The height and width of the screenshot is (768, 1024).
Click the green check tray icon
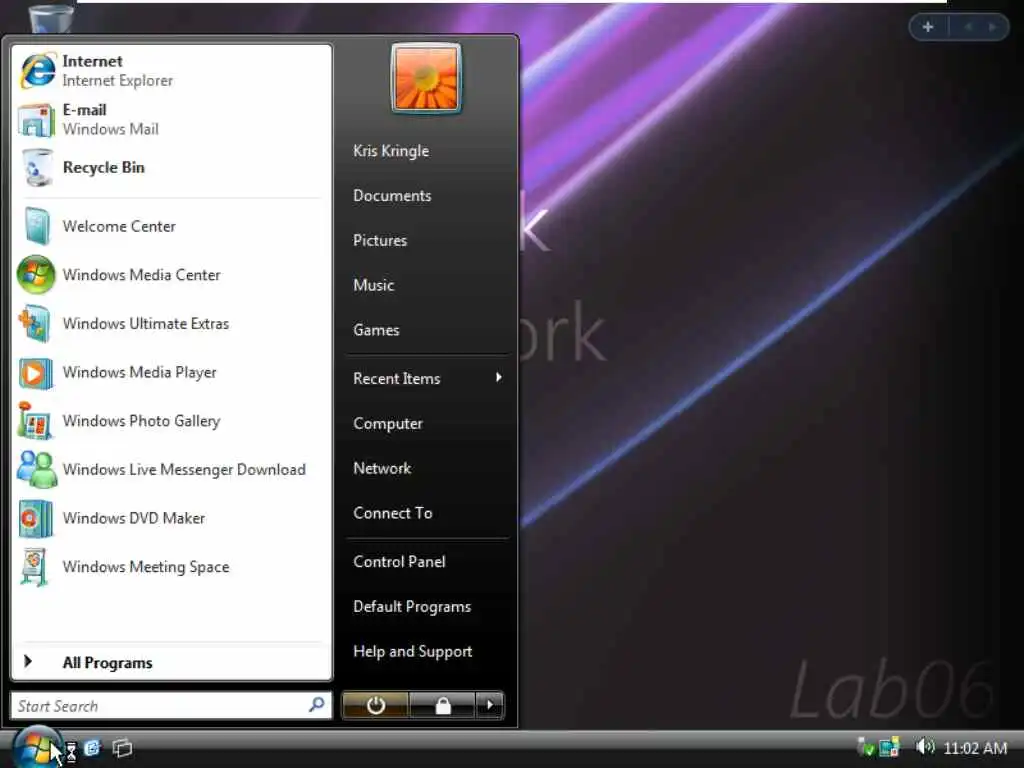click(867, 746)
